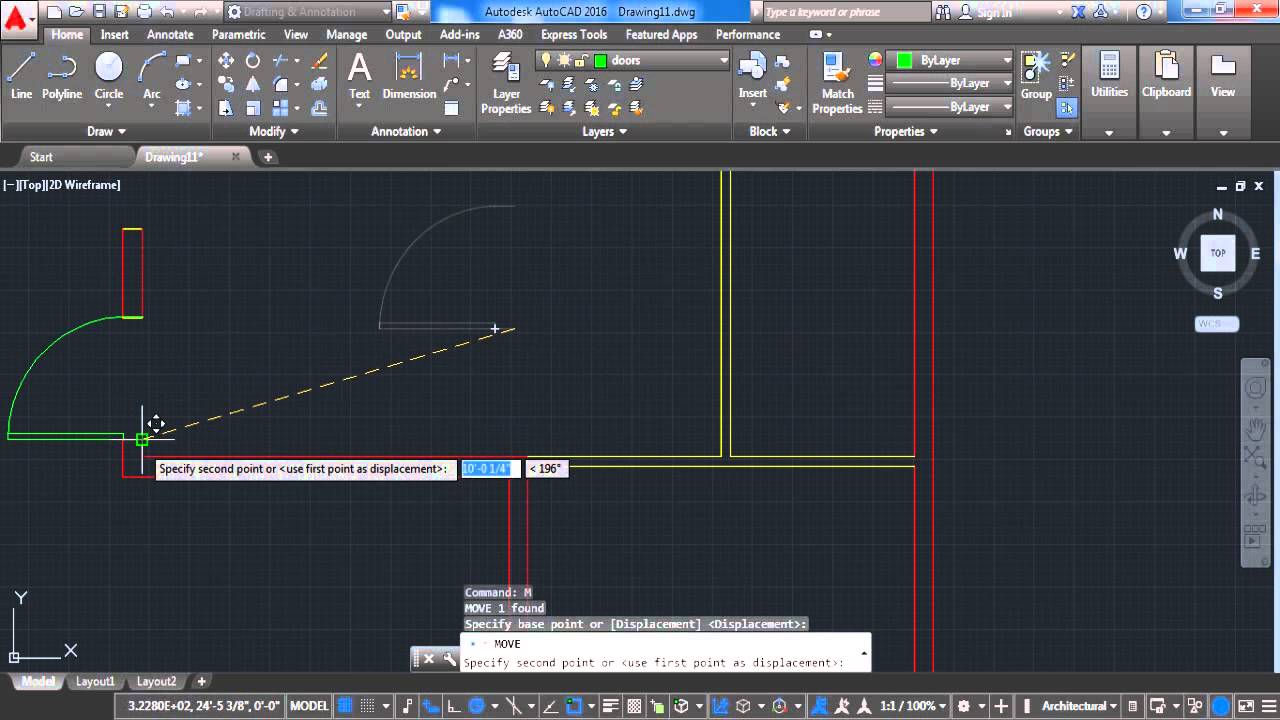Screen dimensions: 1280x720
Task: Click the Undo arrow icon
Action: tap(166, 12)
